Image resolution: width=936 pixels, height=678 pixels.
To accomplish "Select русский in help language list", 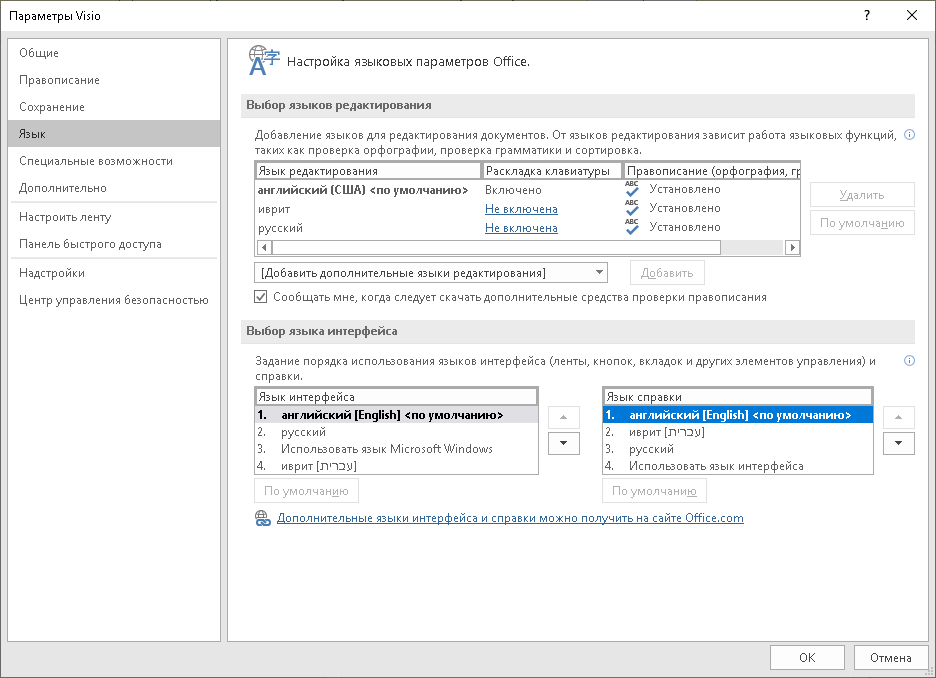I will [x=738, y=449].
